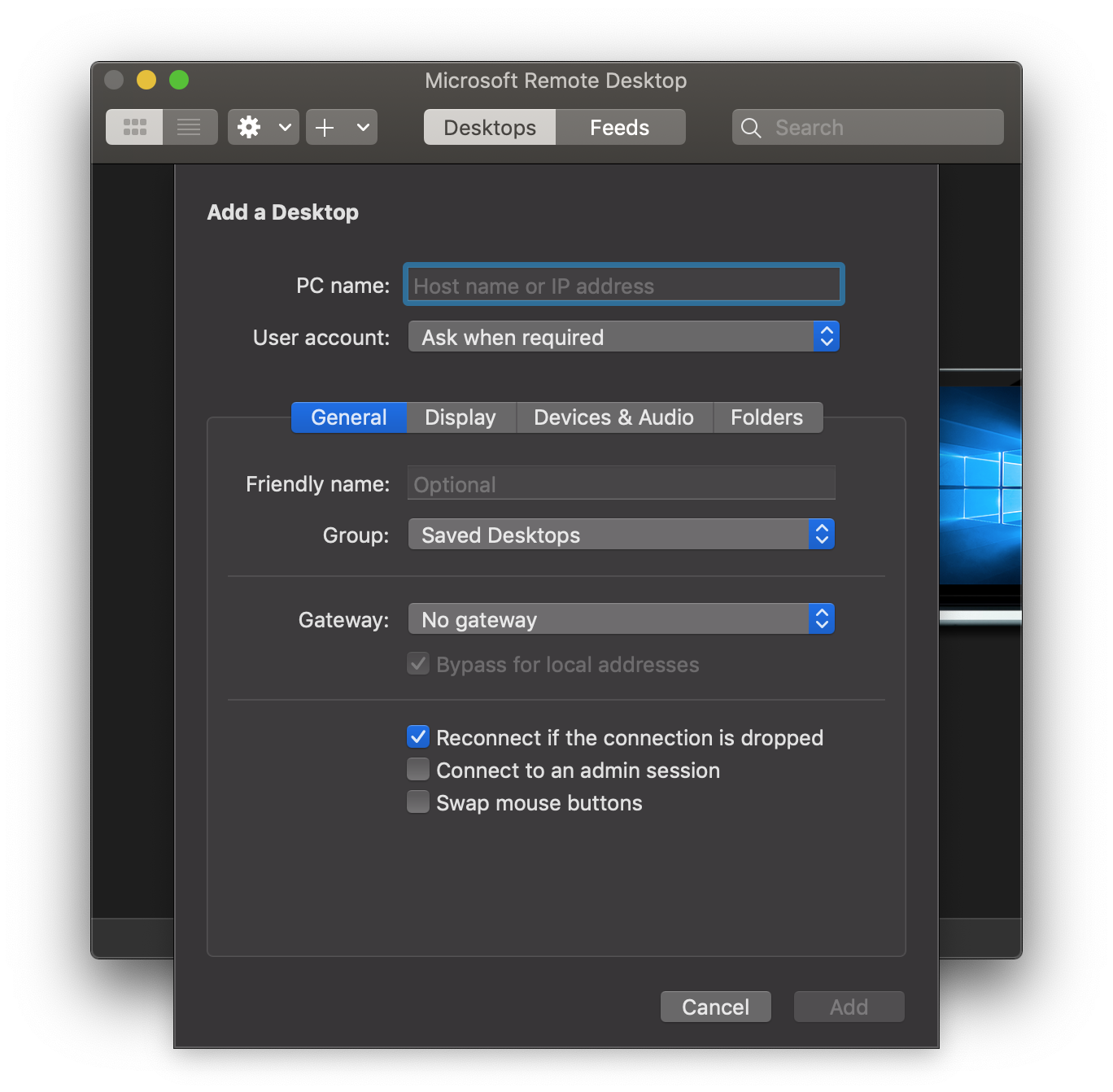1113x1092 pixels.
Task: Click the green zoom window button
Action: [x=179, y=80]
